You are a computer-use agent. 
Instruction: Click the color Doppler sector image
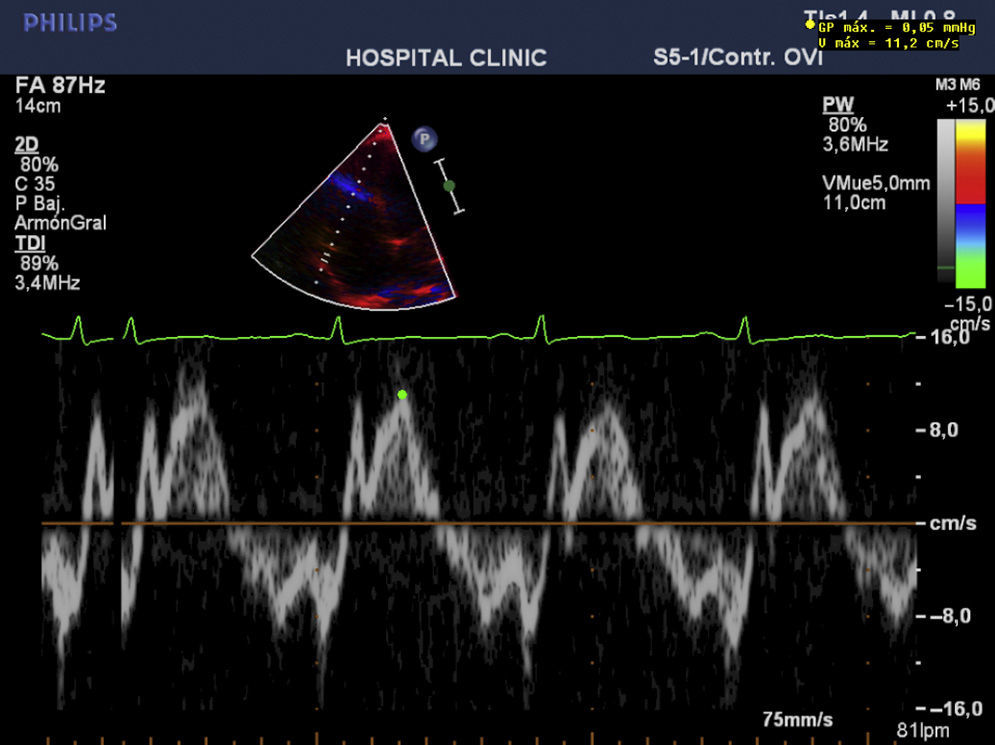(370, 230)
